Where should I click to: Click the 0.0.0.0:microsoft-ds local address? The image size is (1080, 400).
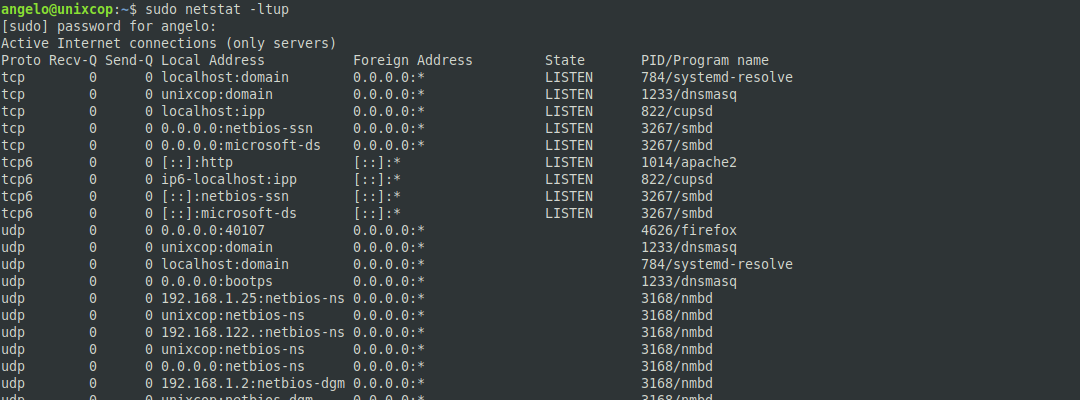tap(241, 146)
